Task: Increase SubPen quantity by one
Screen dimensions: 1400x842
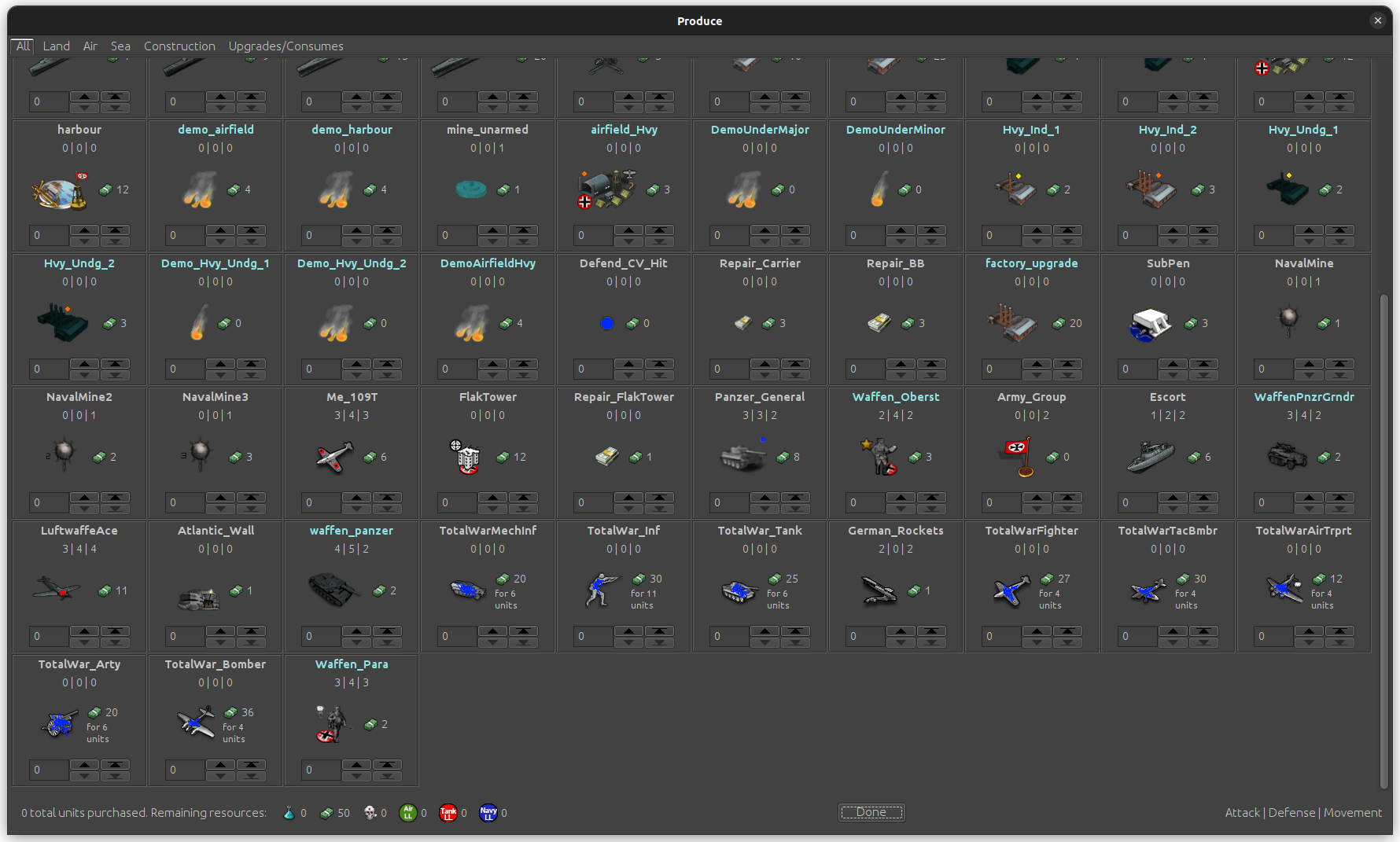Action: (x=1173, y=364)
